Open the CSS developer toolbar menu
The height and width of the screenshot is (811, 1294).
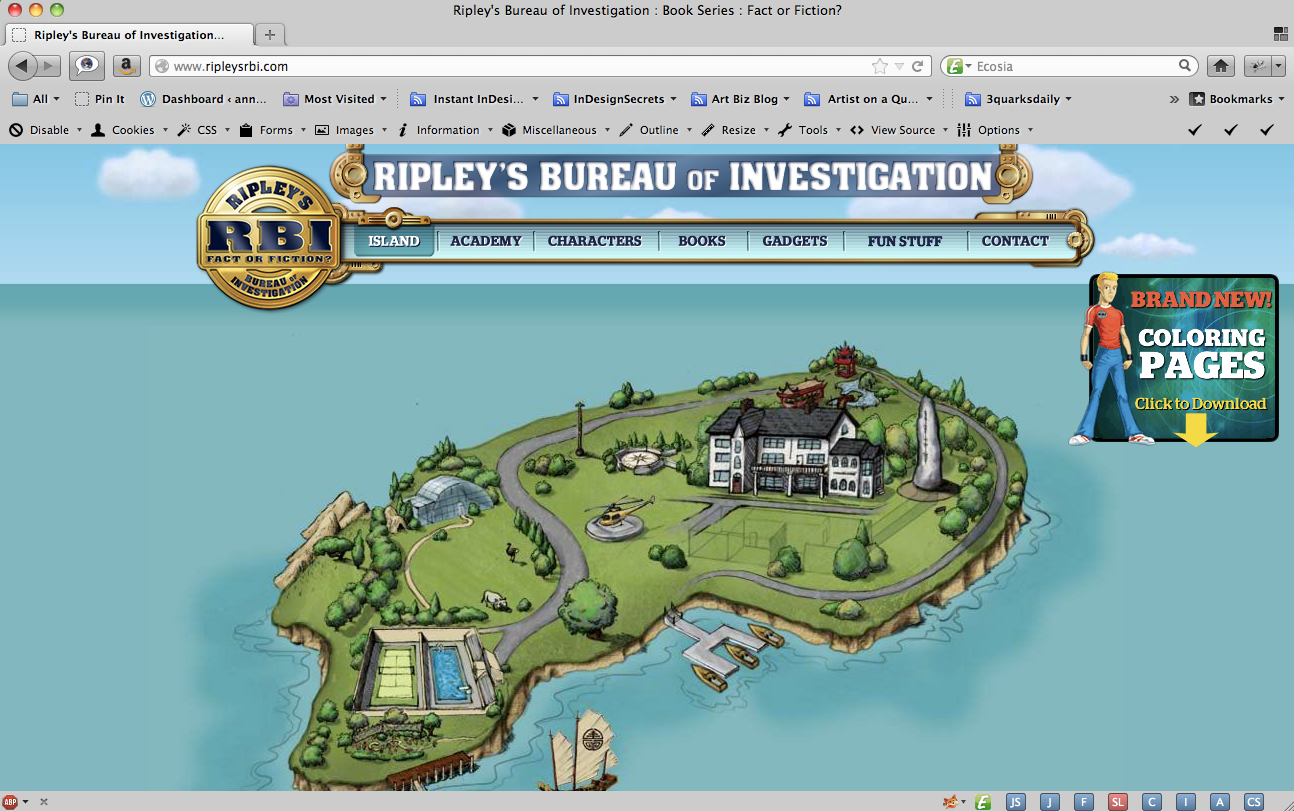204,130
